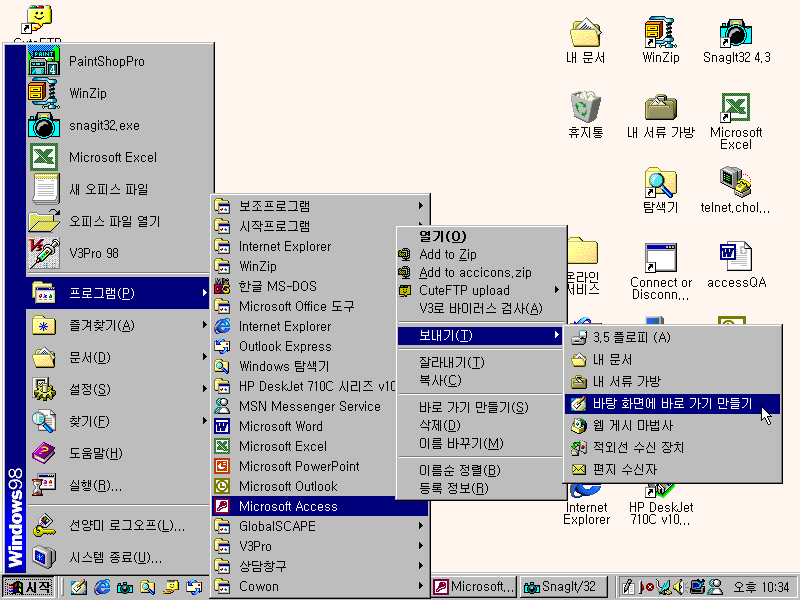Choose 잘라내기(T) in the context menu

pos(481,362)
